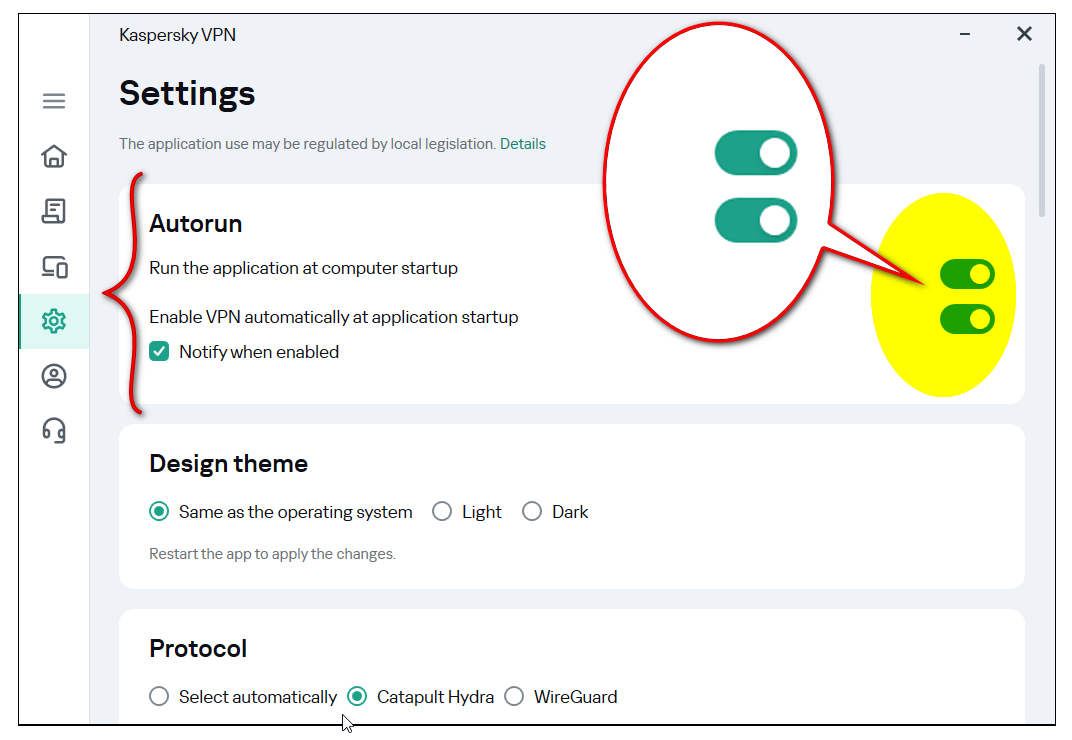Uncheck the Notify when enabled checkbox
1072x740 pixels.
(x=159, y=352)
